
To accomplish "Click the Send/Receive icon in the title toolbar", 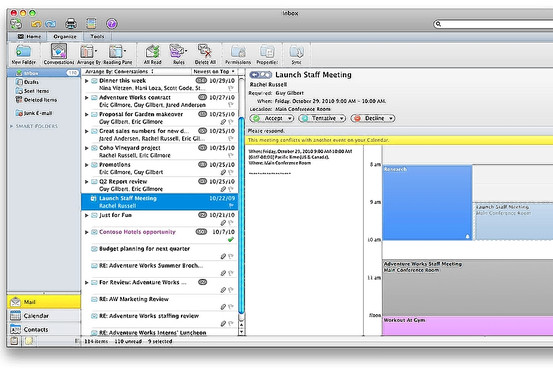I will pos(16,24).
